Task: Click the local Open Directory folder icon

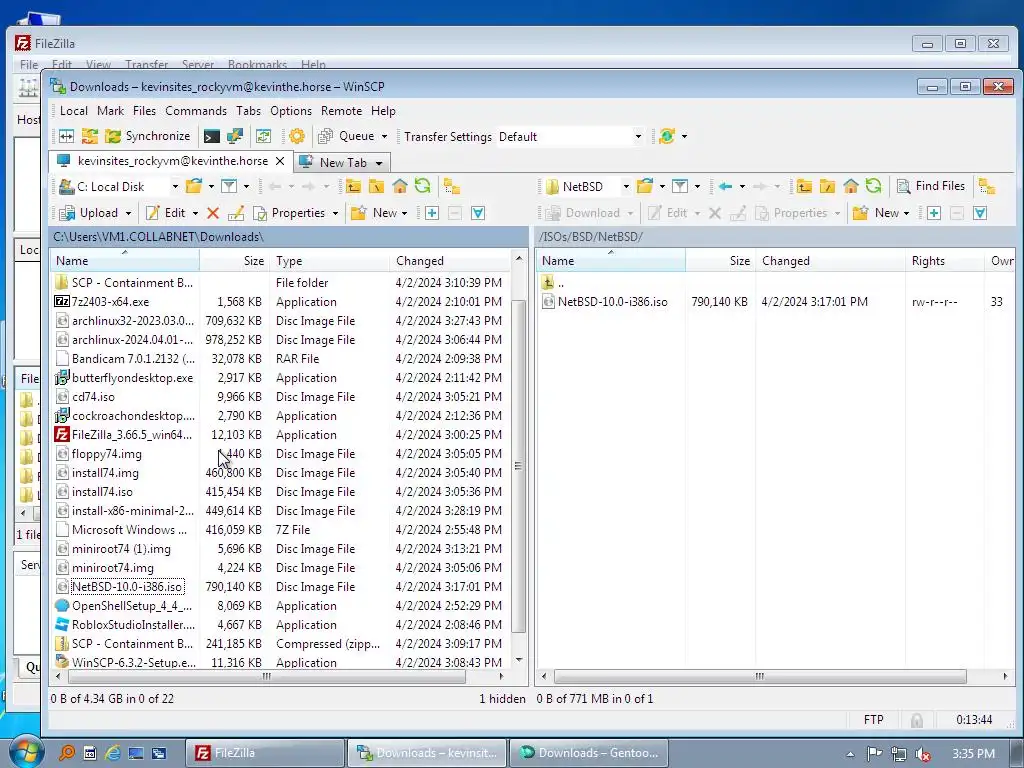Action: point(194,187)
